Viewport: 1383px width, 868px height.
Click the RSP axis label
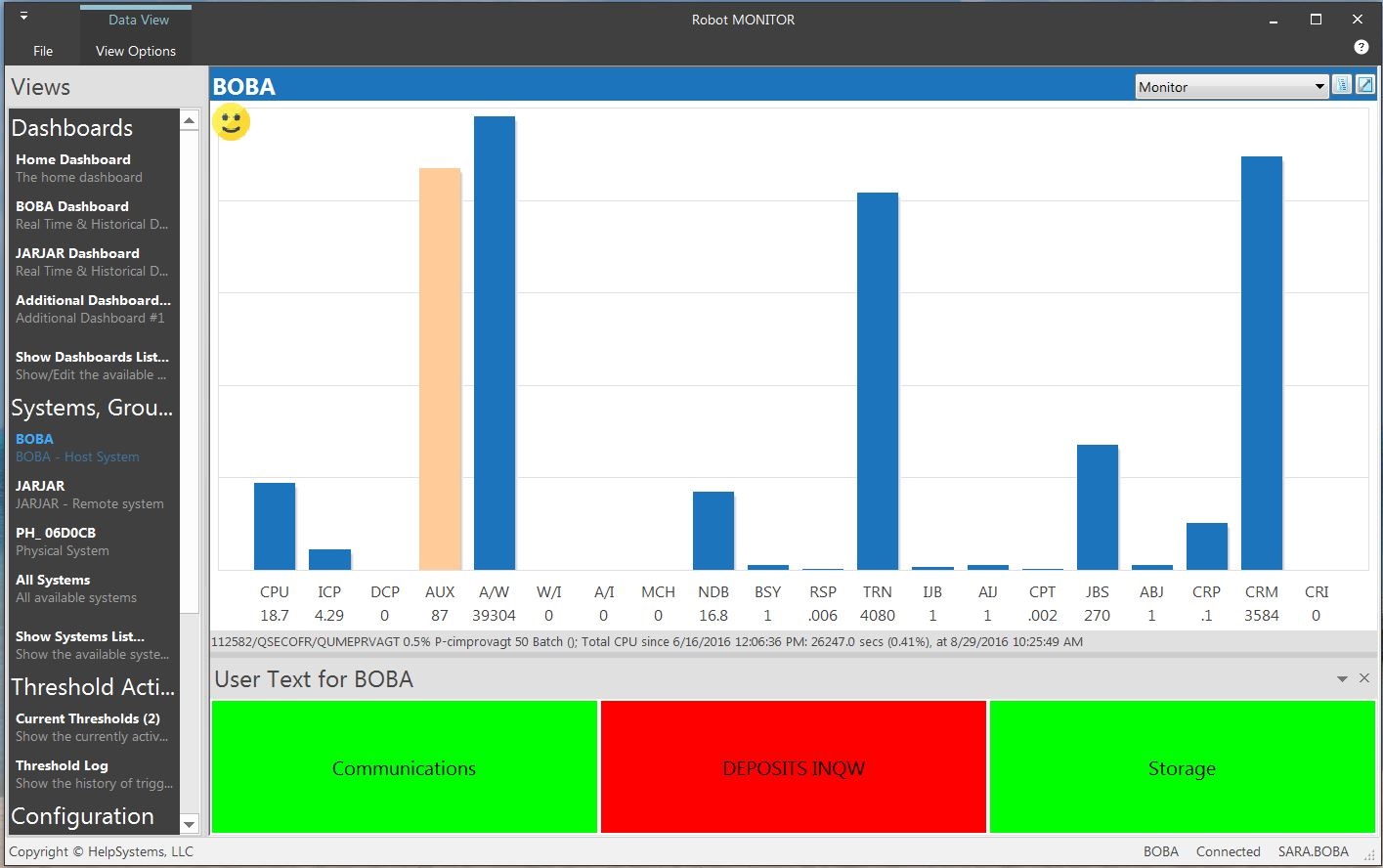pos(823,591)
